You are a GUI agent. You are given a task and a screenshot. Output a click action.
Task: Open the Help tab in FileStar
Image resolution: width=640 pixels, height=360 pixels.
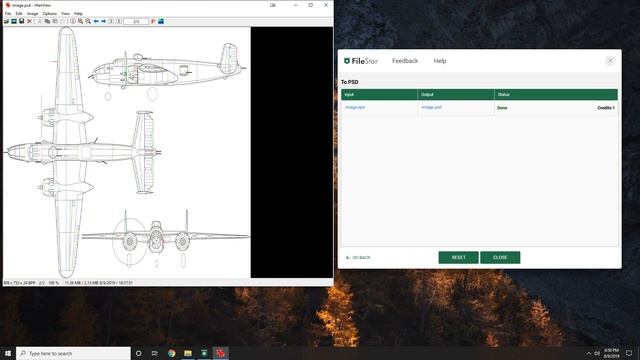[440, 61]
